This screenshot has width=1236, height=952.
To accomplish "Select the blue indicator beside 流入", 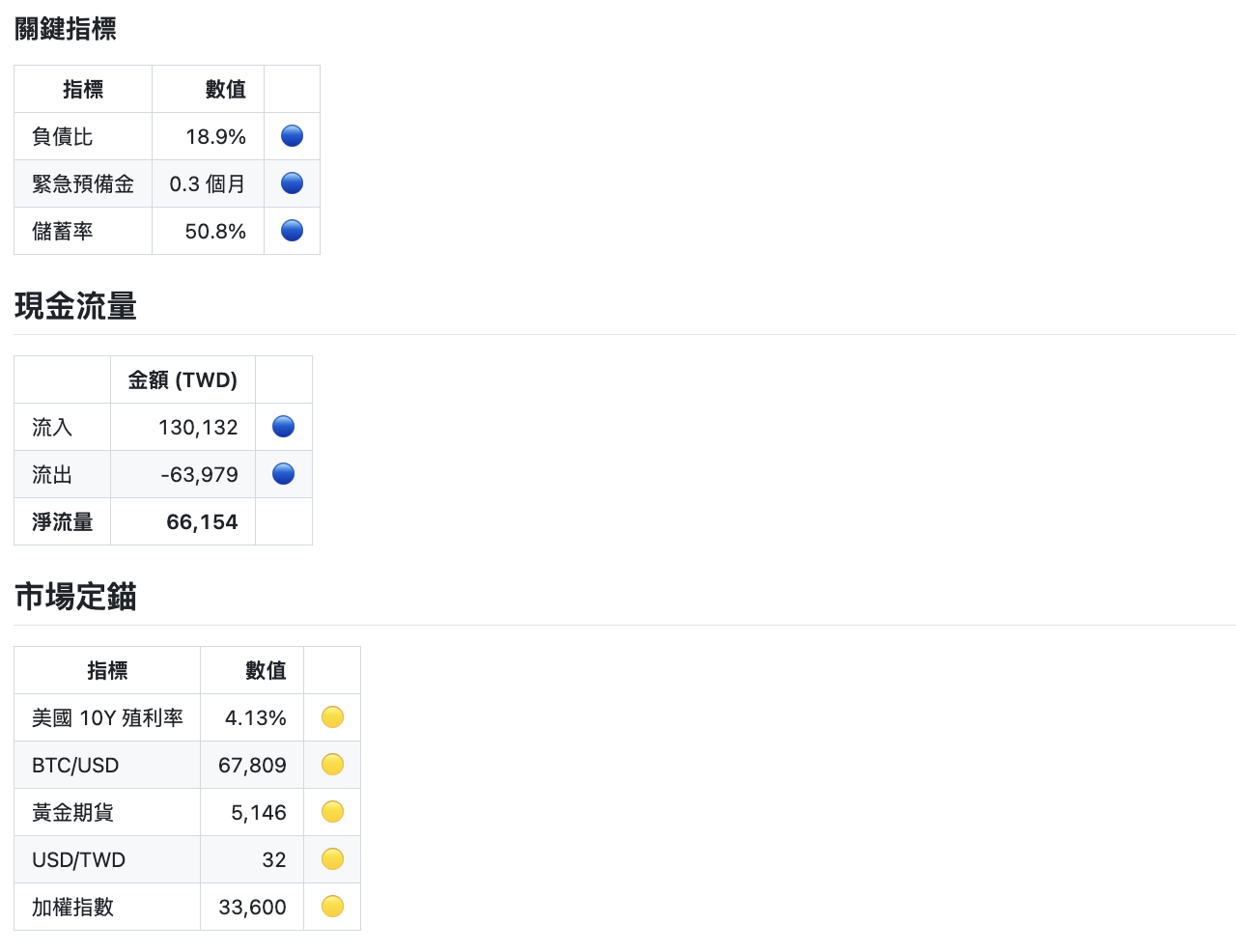I will coord(283,426).
